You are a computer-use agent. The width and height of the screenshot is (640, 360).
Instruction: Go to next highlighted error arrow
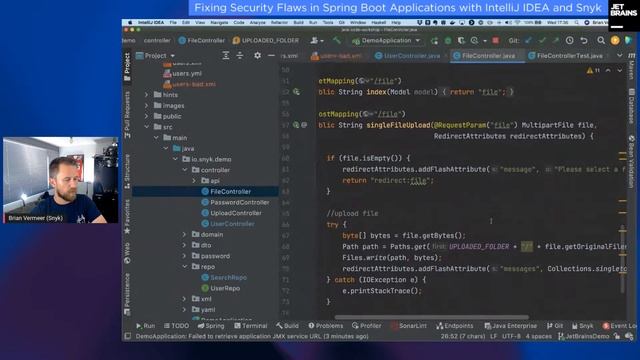[x=620, y=71]
